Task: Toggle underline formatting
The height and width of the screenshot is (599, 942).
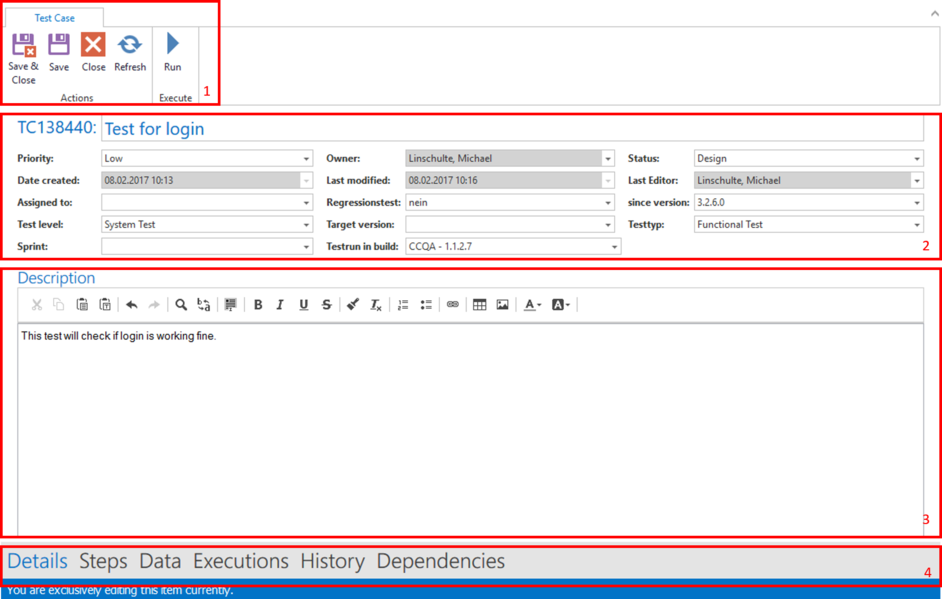Action: [x=303, y=305]
